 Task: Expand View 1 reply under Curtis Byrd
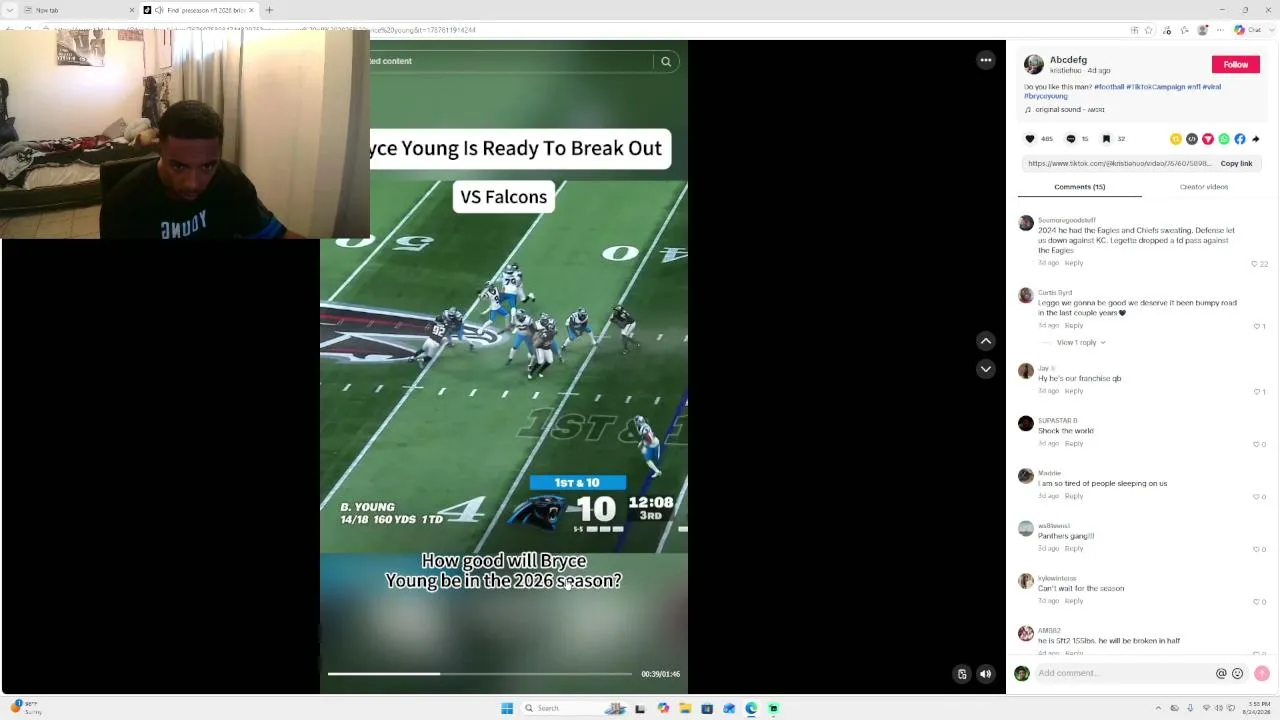click(1081, 342)
